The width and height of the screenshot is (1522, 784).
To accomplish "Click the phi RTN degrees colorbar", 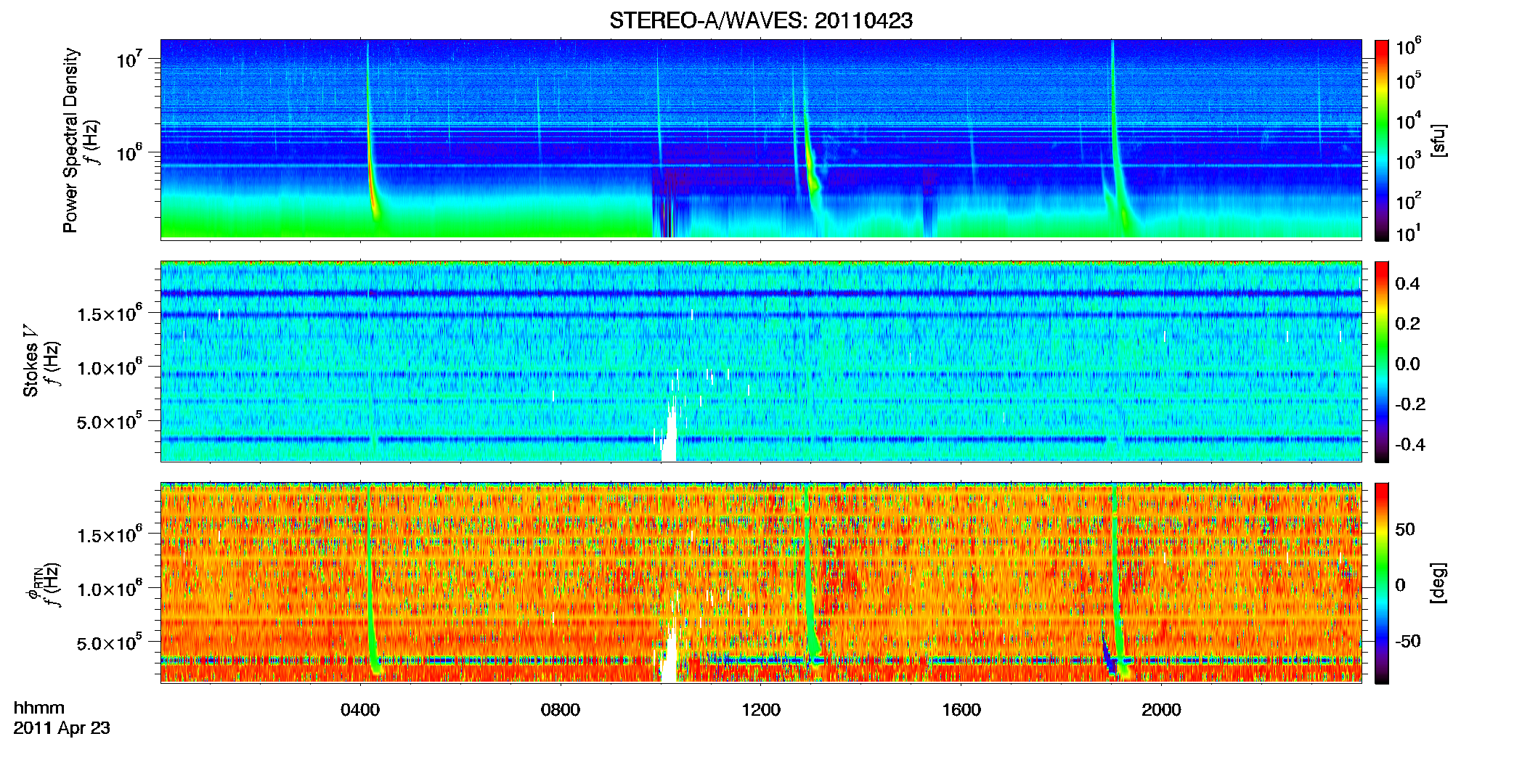I will tap(1382, 583).
